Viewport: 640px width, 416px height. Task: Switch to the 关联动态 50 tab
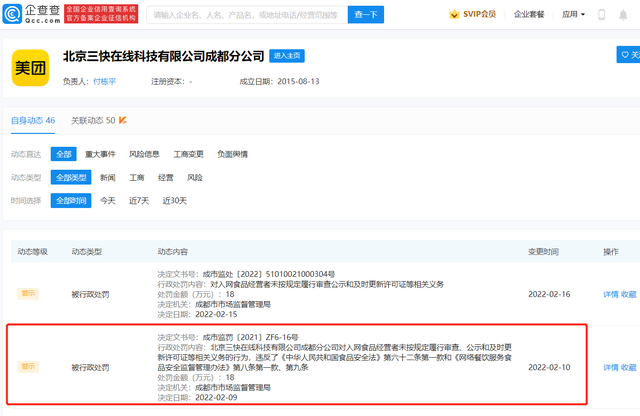[x=93, y=121]
